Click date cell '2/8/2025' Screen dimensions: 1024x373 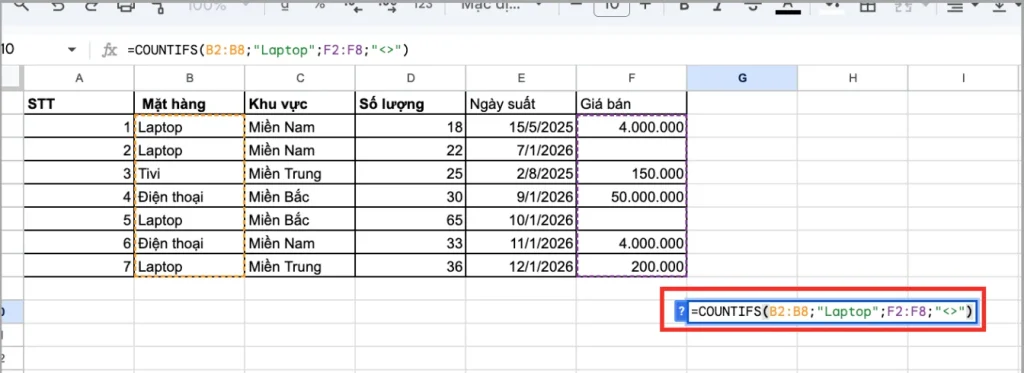520,174
